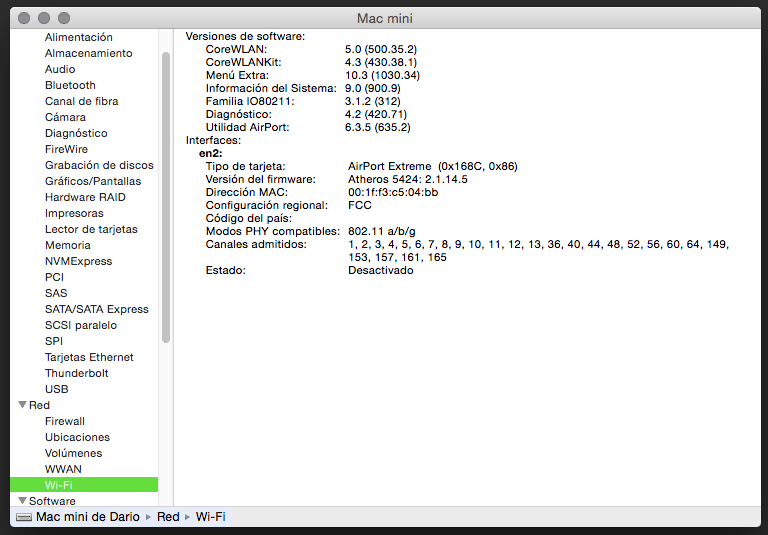Select SCSI paralelo in the sidebar

coord(81,325)
